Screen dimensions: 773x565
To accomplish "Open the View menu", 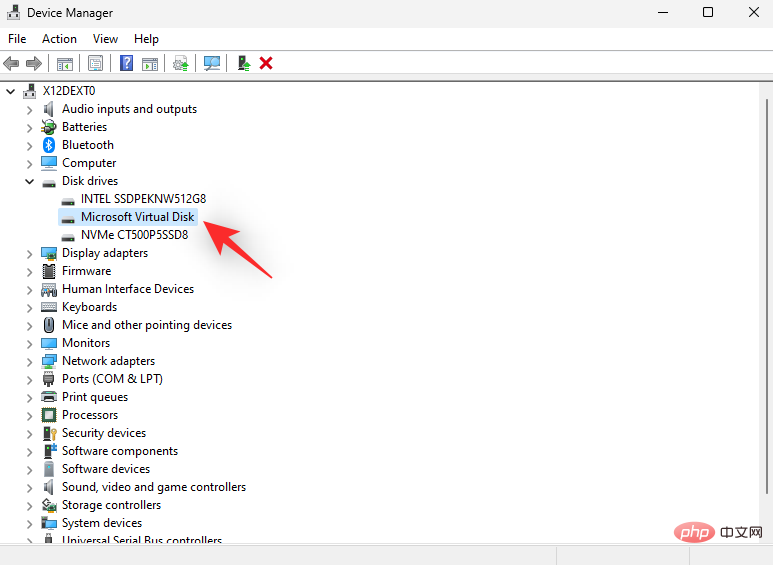I will [x=105, y=39].
